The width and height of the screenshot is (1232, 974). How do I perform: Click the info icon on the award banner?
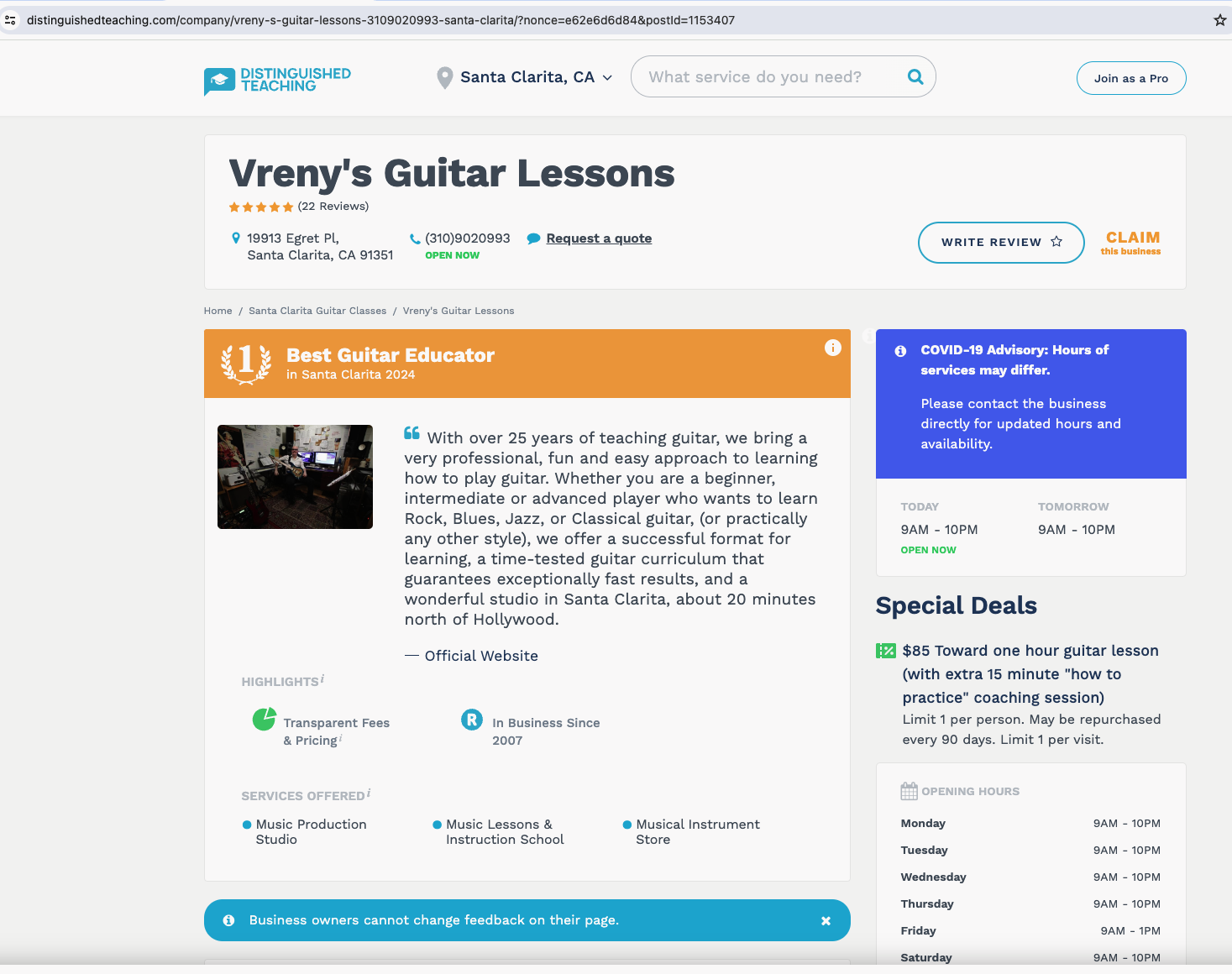[x=832, y=348]
